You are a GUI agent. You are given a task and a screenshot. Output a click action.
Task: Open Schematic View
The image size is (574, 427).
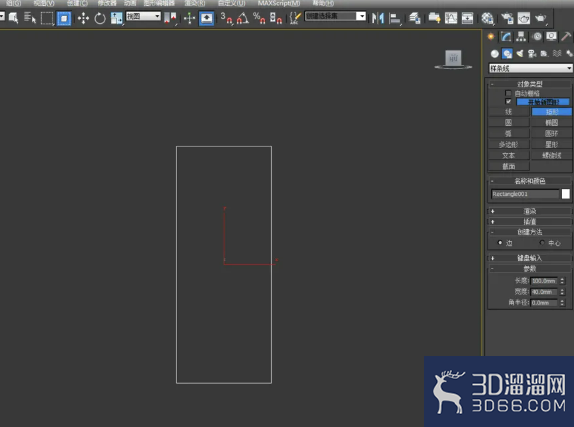pyautogui.click(x=467, y=18)
